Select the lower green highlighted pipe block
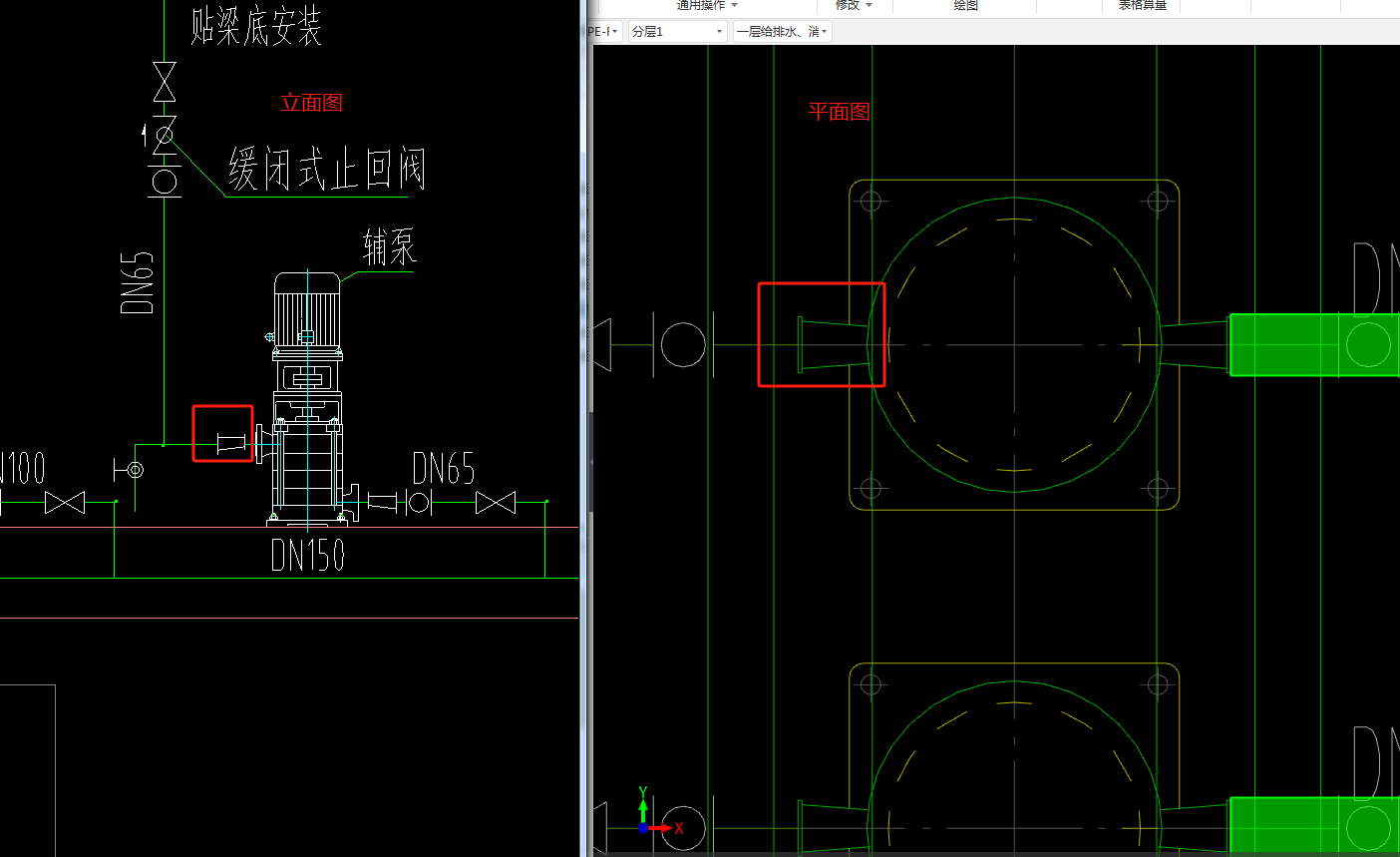 pyautogui.click(x=1313, y=825)
